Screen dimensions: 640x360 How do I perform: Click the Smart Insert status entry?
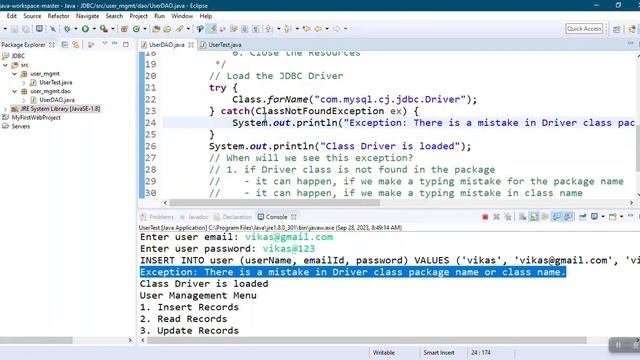click(x=439, y=353)
